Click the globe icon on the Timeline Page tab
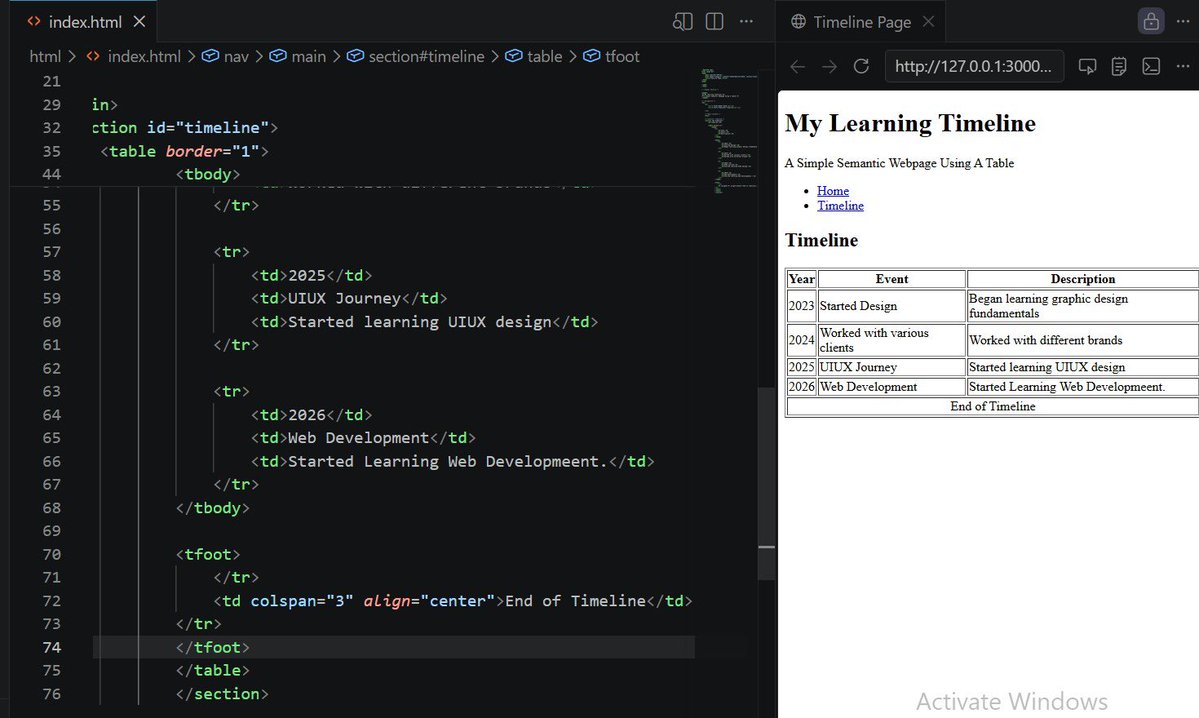Screen dimensions: 1199x718 798,22
